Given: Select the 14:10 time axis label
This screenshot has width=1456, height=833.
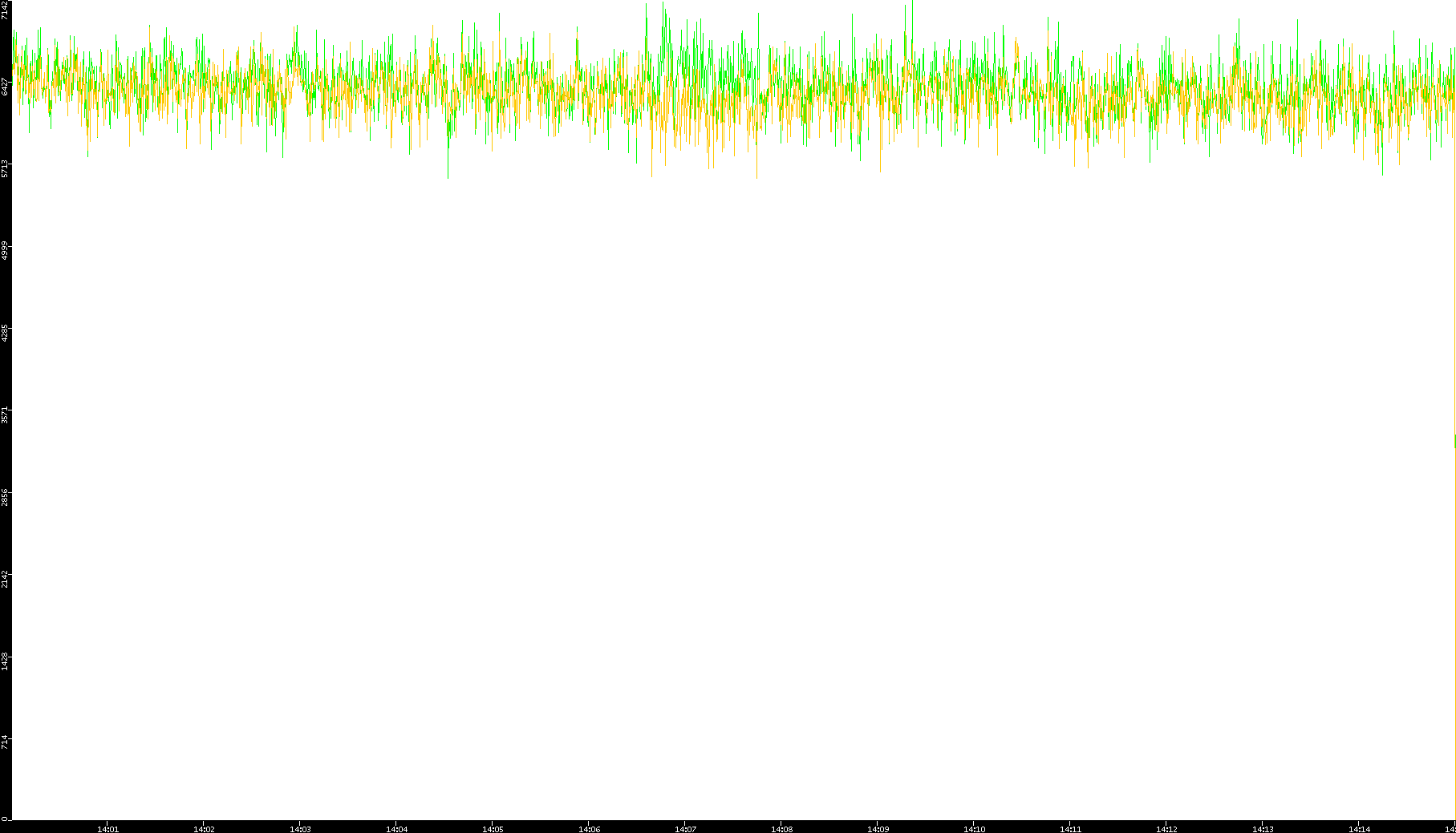Looking at the screenshot, I should click(974, 829).
